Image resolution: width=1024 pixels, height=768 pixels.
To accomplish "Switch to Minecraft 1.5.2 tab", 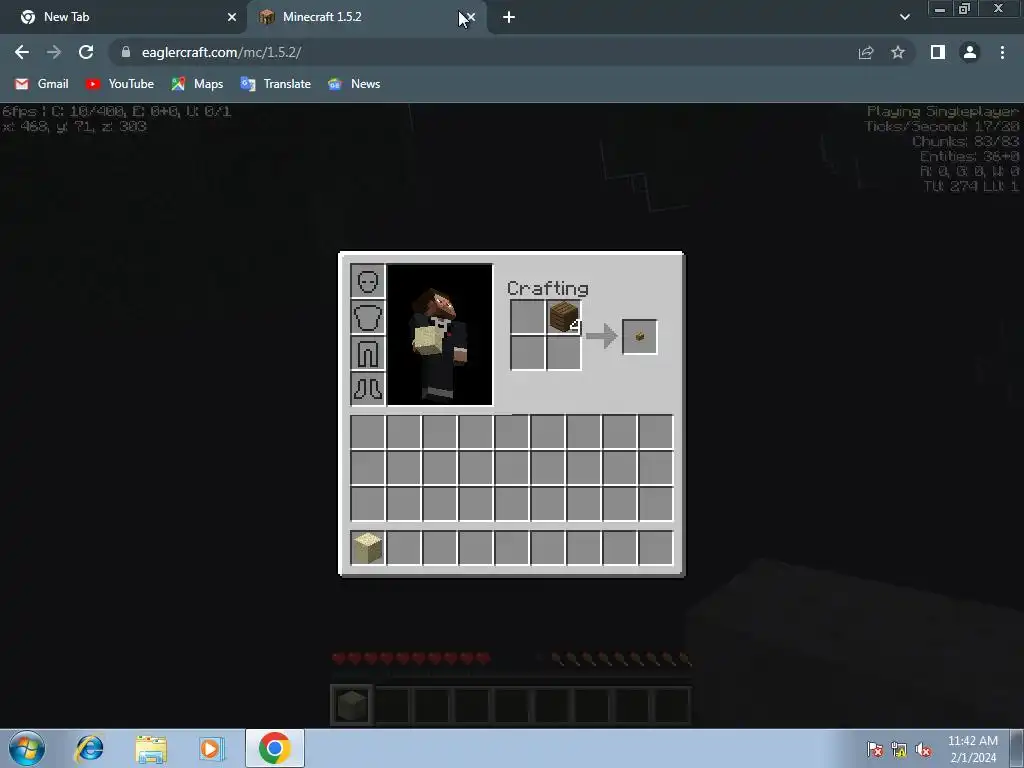I will tap(366, 17).
